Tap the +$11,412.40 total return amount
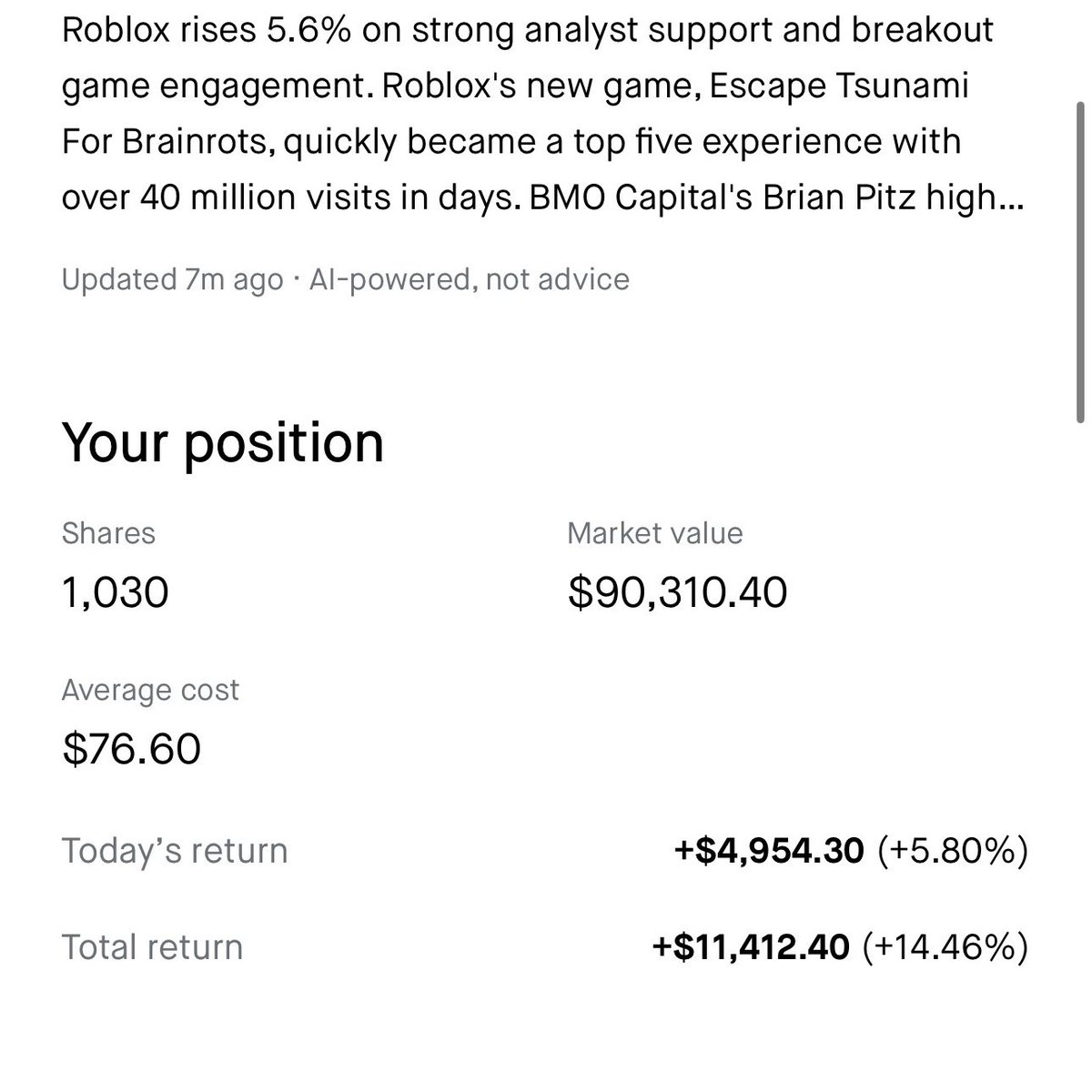The image size is (1092, 1092). point(751,947)
